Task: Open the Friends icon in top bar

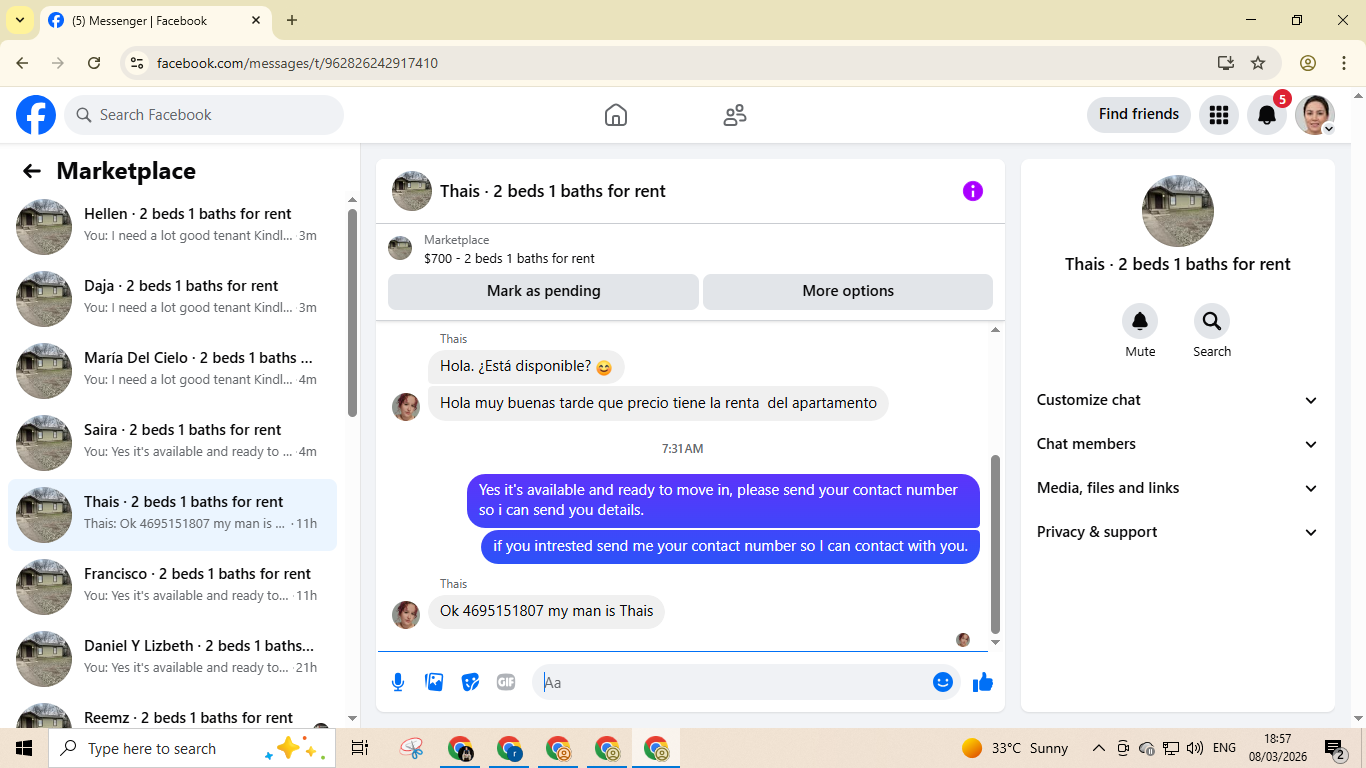Action: point(735,115)
